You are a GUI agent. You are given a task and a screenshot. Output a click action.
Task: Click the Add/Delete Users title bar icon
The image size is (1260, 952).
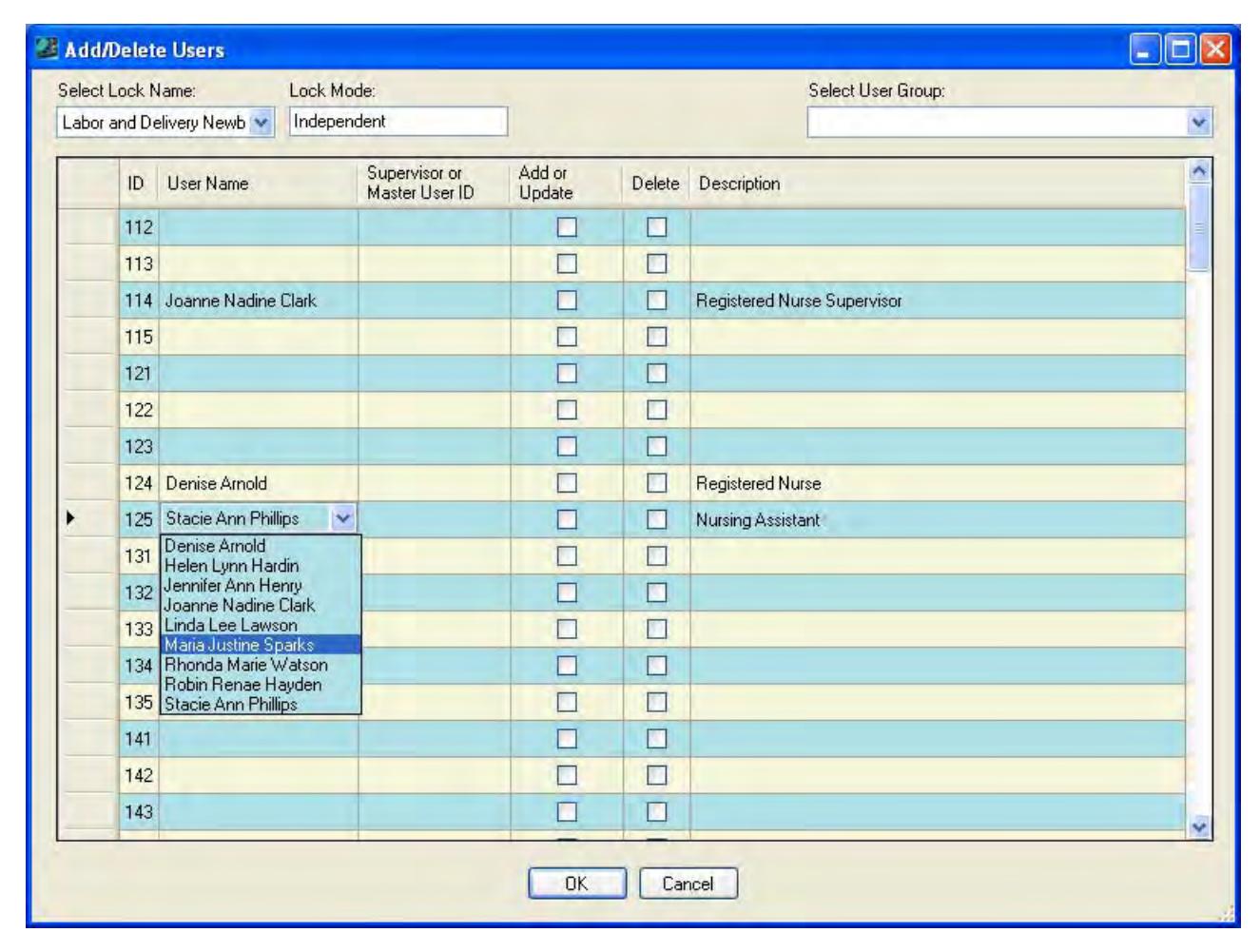(47, 49)
